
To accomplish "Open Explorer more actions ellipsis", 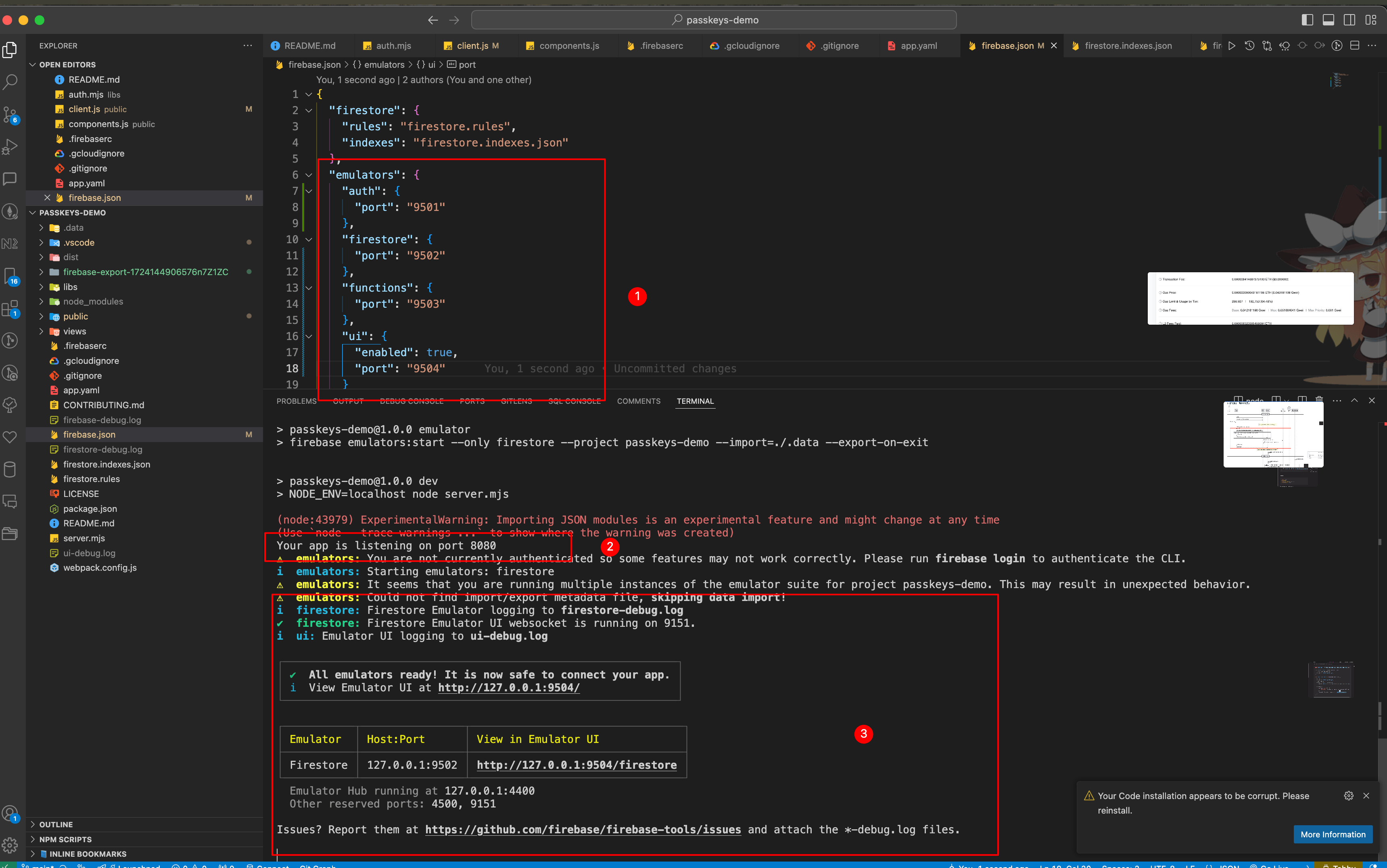I will click(247, 46).
